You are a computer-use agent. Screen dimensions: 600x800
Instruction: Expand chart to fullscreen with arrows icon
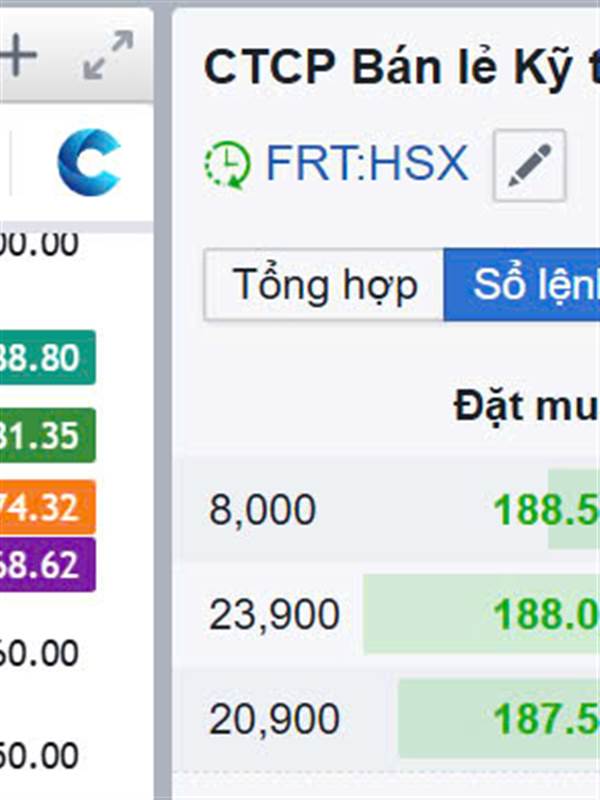coord(108,55)
